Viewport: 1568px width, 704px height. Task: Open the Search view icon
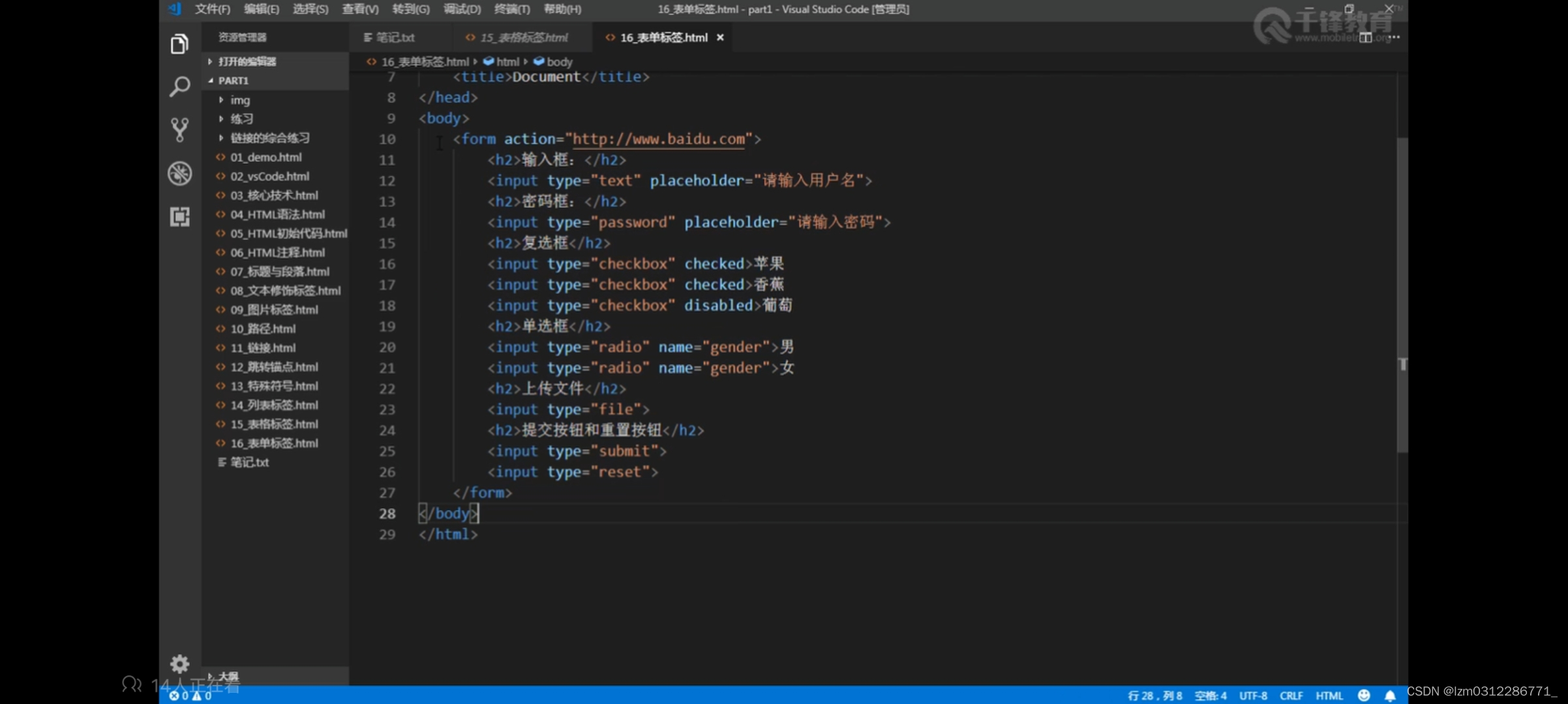[179, 87]
